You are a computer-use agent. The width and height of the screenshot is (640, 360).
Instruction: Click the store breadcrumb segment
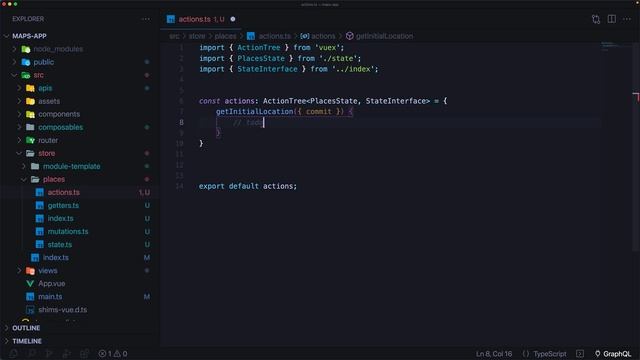pyautogui.click(x=197, y=36)
